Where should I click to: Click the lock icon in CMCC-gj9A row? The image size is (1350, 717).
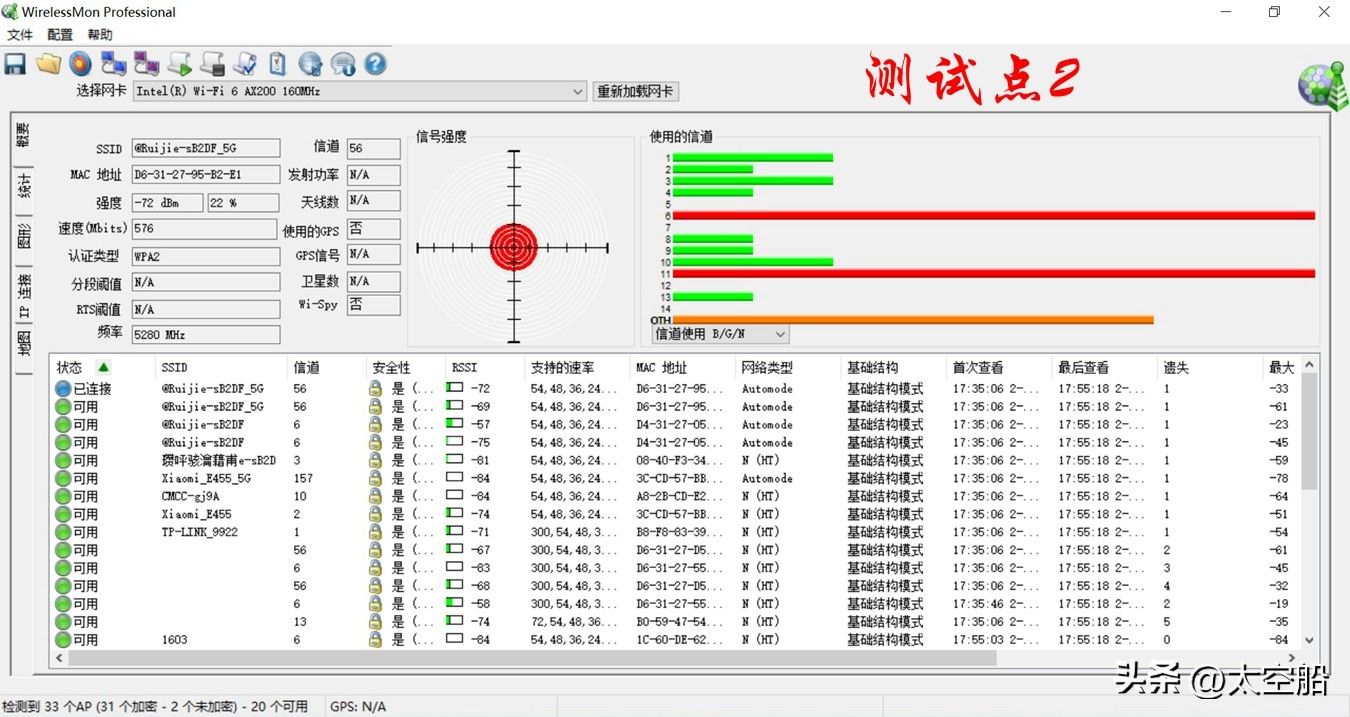(x=375, y=496)
